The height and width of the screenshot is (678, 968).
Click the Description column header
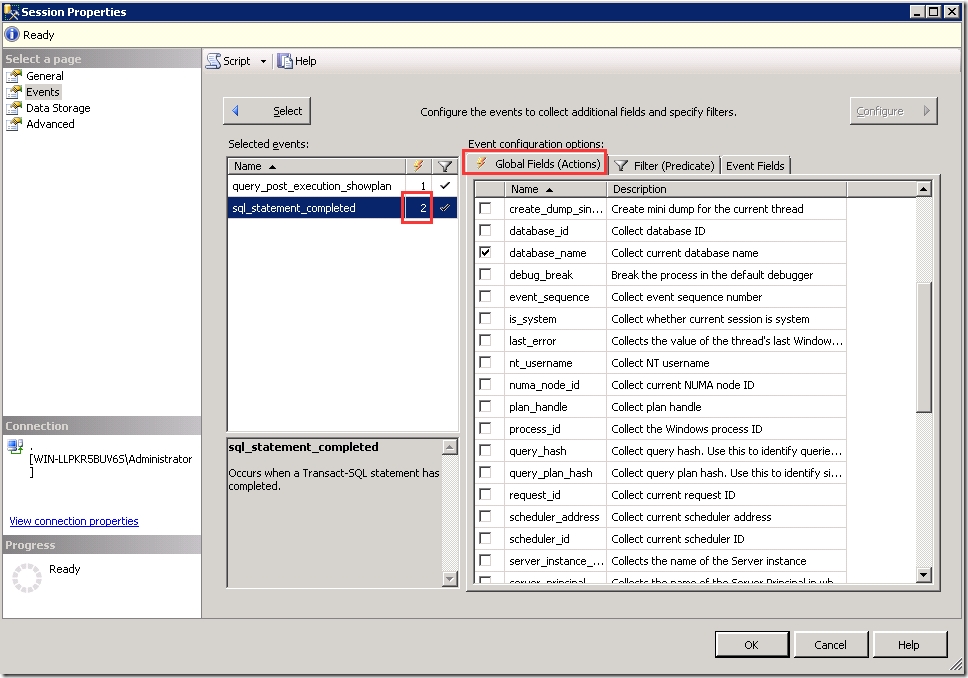pyautogui.click(x=727, y=189)
